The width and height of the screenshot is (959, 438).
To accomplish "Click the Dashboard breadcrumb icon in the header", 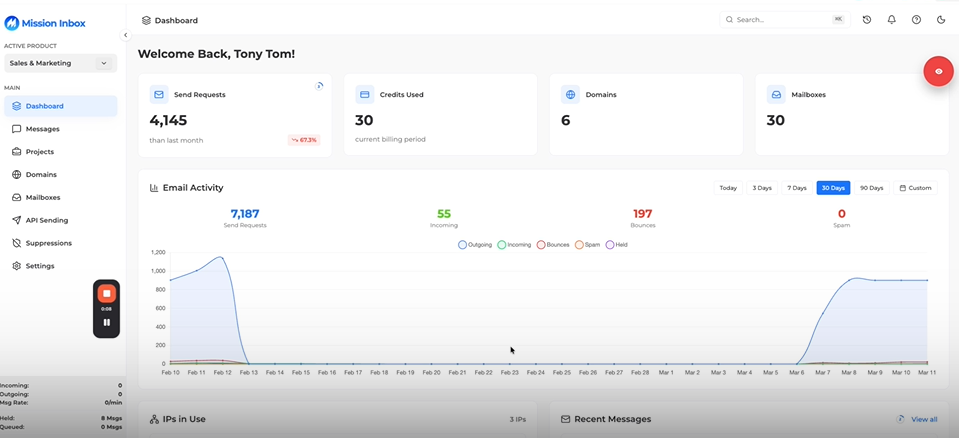I will click(x=146, y=20).
